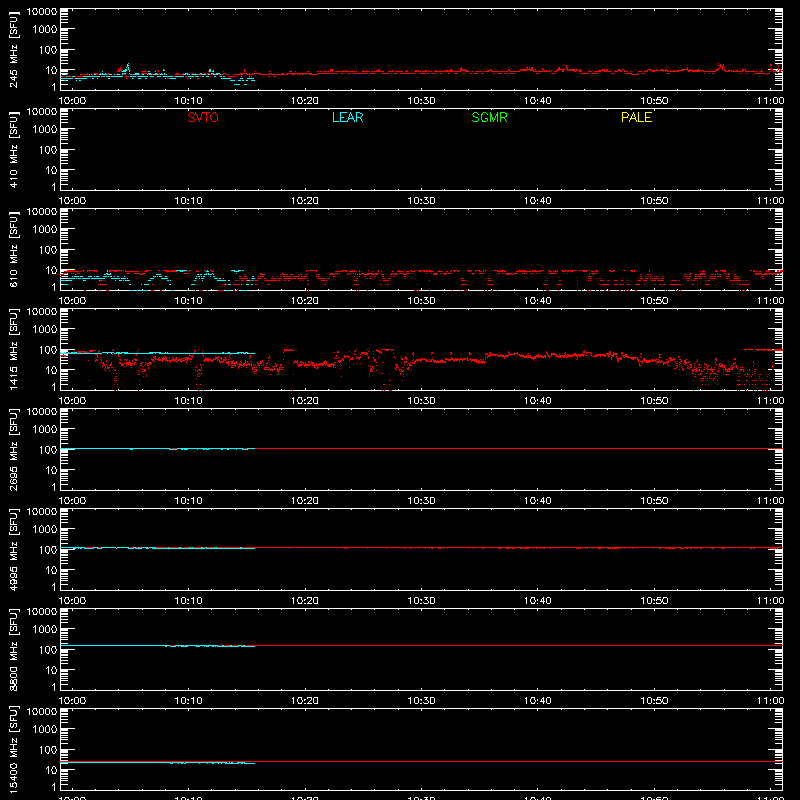This screenshot has height=800, width=800.
Task: Select the 1415 MHz [SFU] axis title
Action: [13, 349]
